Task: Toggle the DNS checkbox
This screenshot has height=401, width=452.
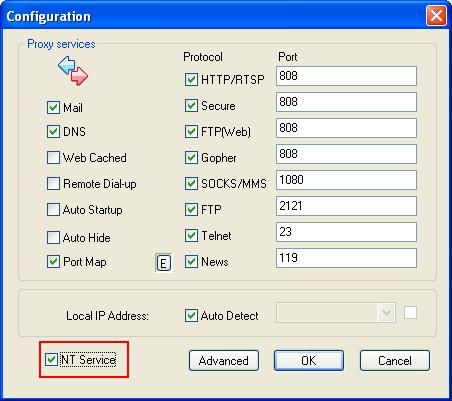Action: [53, 131]
